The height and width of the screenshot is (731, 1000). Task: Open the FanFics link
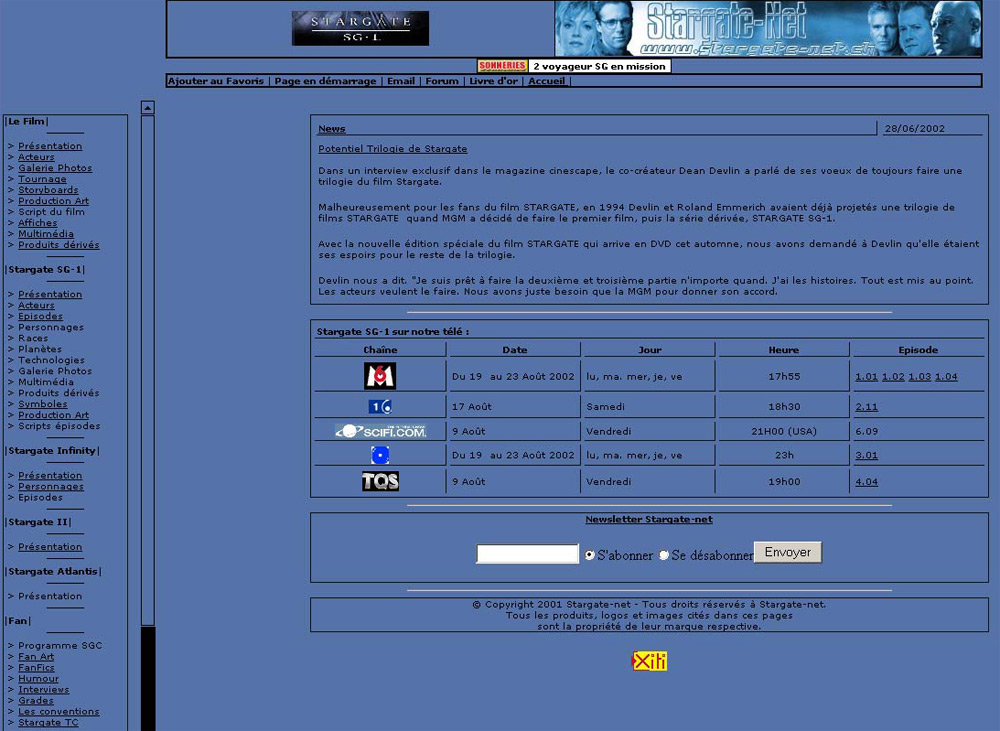coord(36,667)
